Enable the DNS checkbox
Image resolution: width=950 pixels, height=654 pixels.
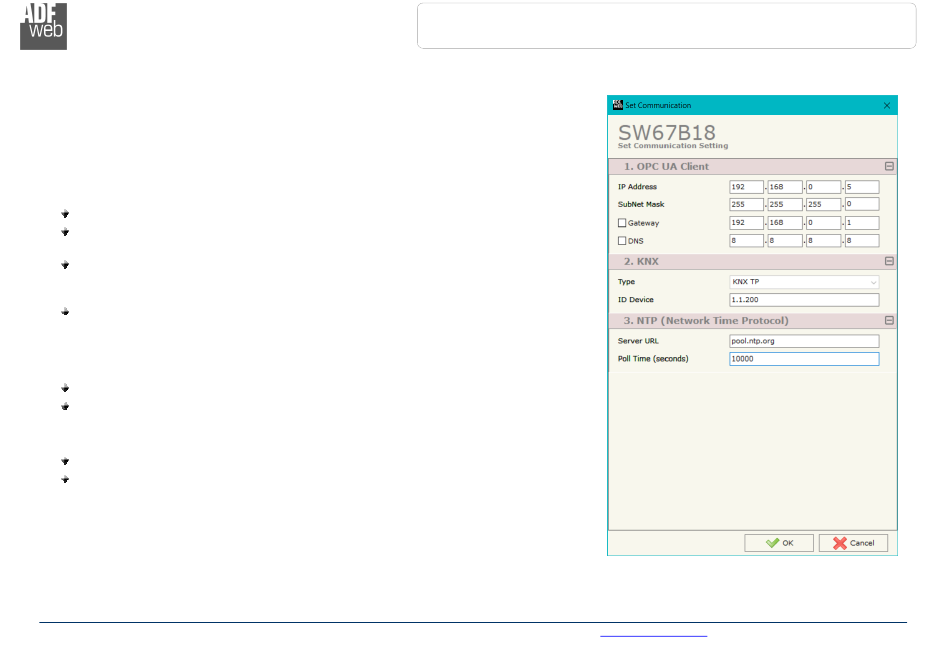pyautogui.click(x=622, y=241)
